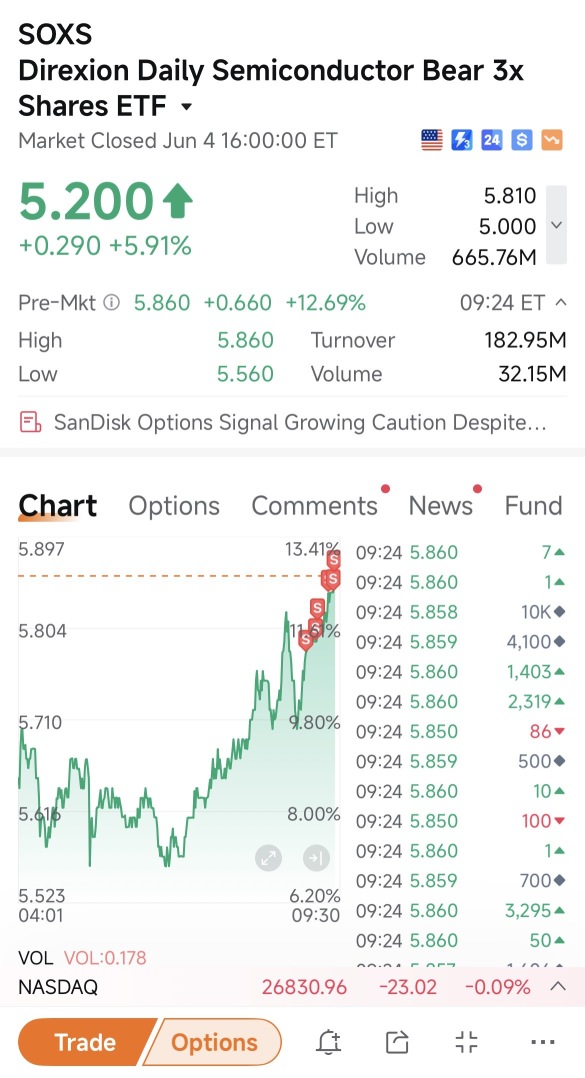Image resolution: width=585 pixels, height=1078 pixels.
Task: Tap the Pre-Mkt info circle icon
Action: pyautogui.click(x=111, y=302)
